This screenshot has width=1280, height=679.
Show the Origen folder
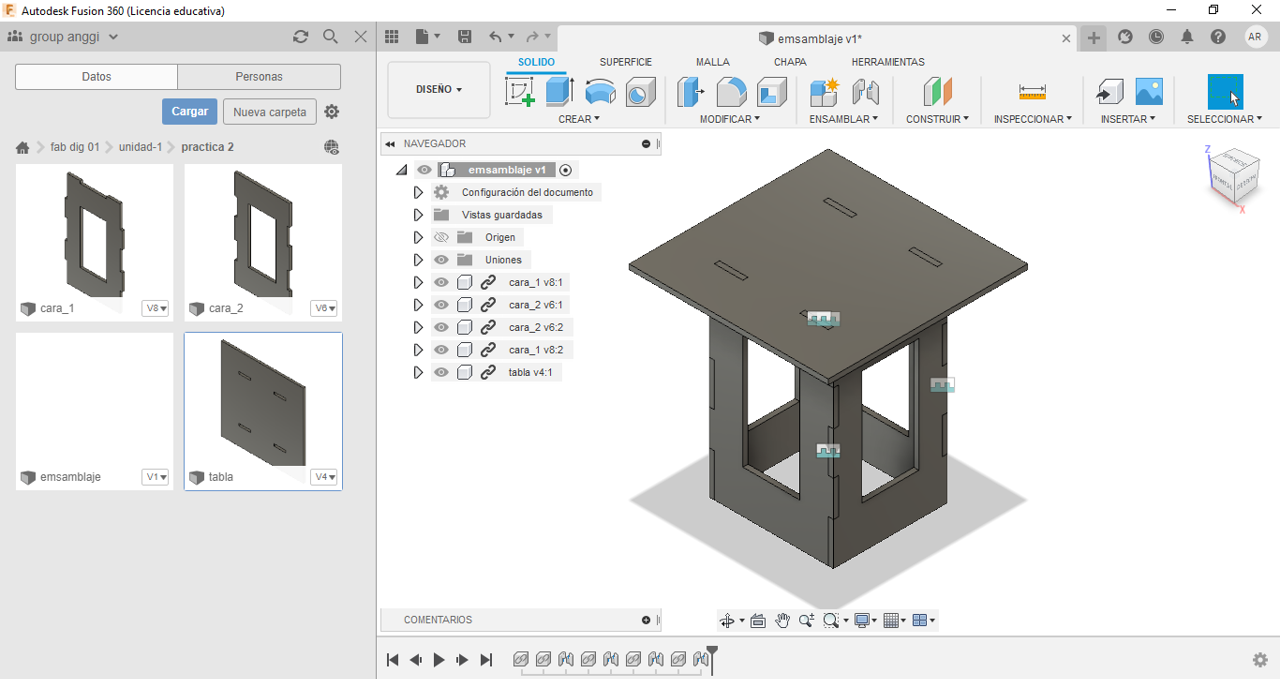[441, 238]
